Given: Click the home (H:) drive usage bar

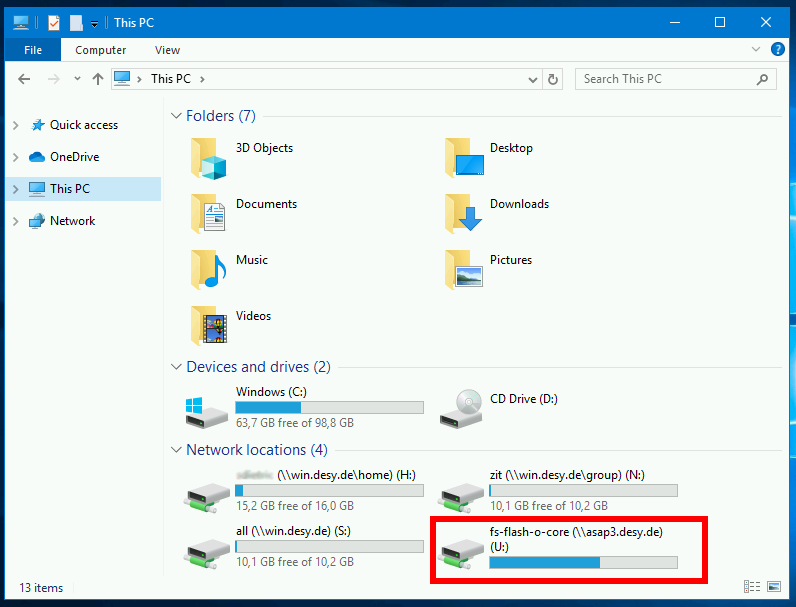Looking at the screenshot, I should (329, 490).
